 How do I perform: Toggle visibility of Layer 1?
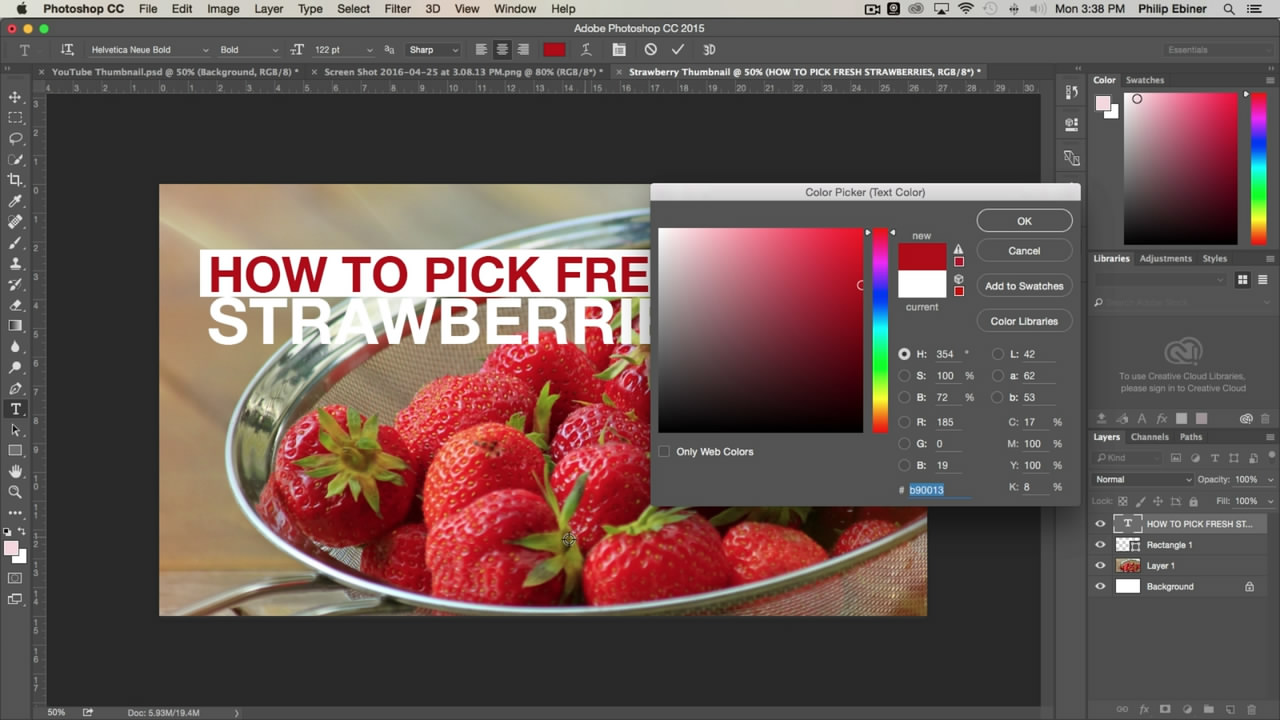(1100, 565)
